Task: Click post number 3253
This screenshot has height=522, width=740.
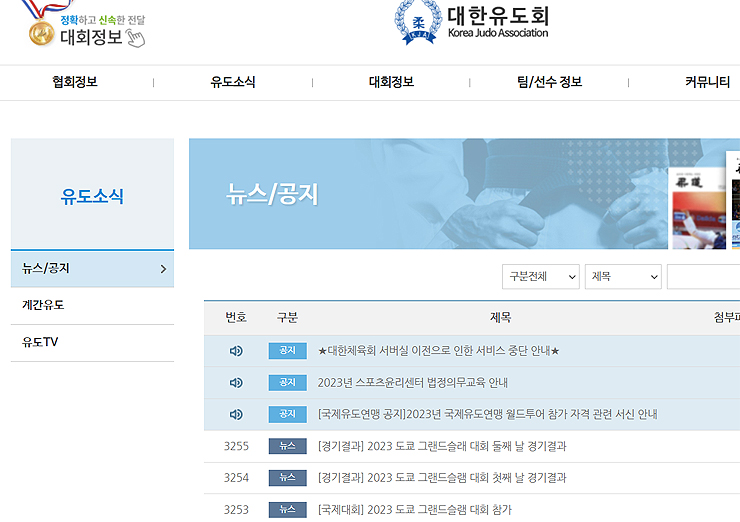Action: (236, 510)
